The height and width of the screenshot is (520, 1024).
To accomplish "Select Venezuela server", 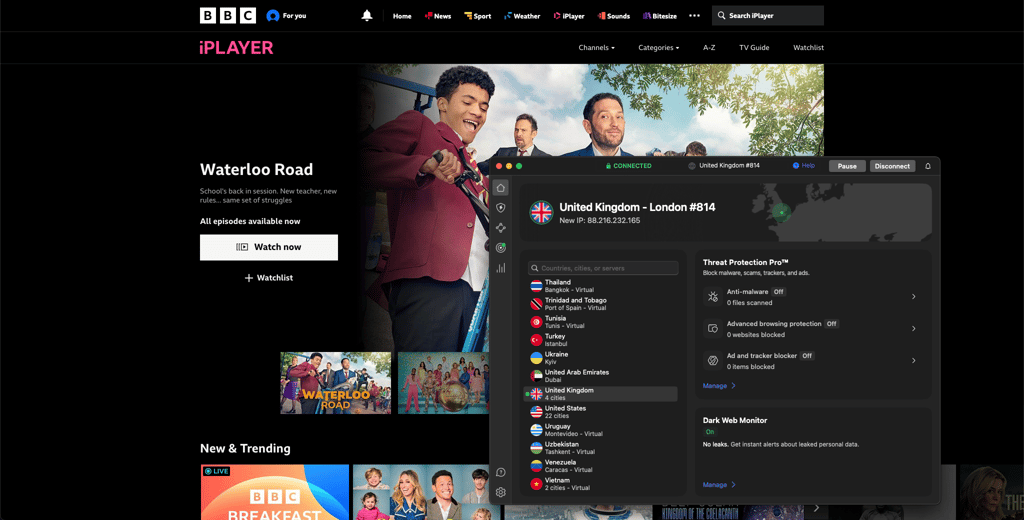I will 601,466.
